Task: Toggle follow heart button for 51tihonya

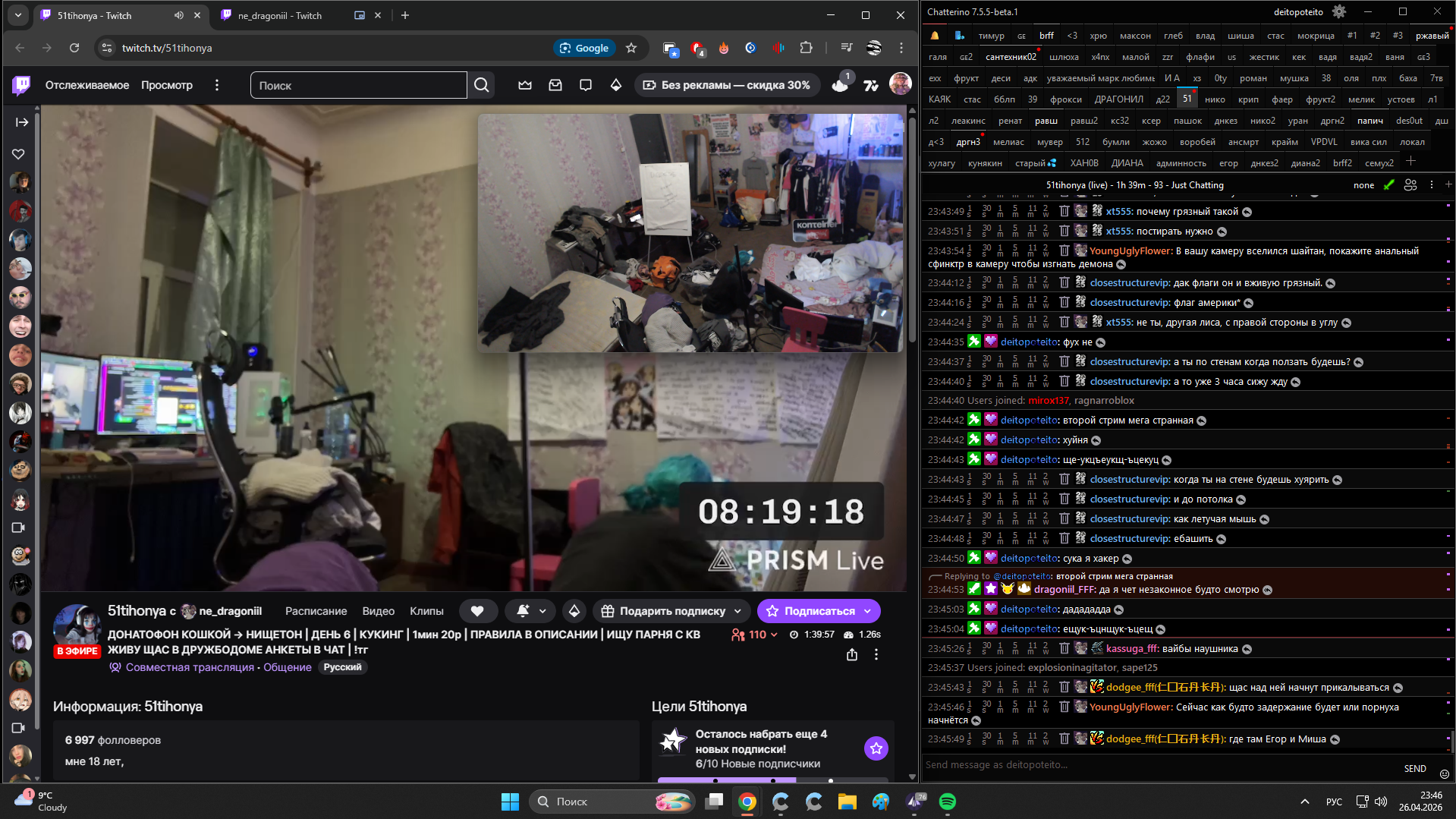Action: (477, 611)
